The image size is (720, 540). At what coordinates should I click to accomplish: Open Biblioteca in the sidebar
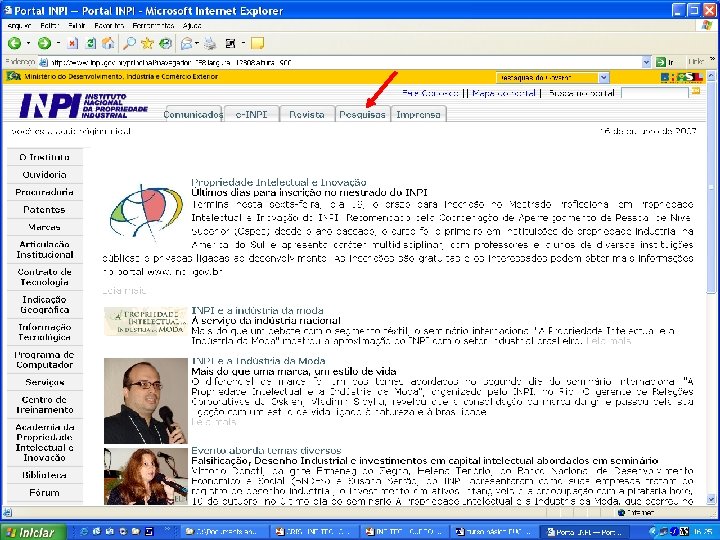coord(45,475)
